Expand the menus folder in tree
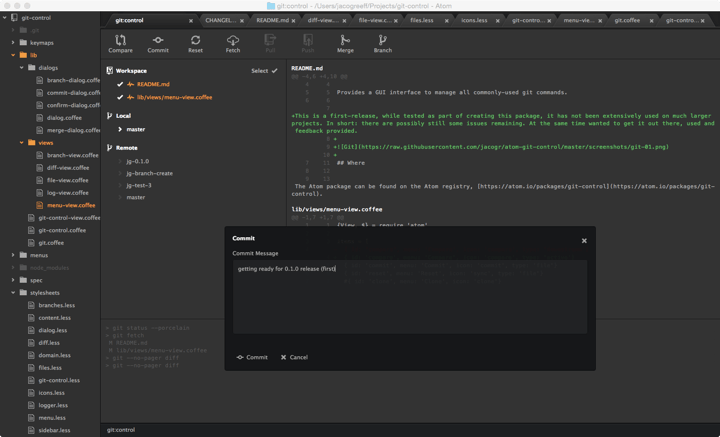 coord(13,255)
